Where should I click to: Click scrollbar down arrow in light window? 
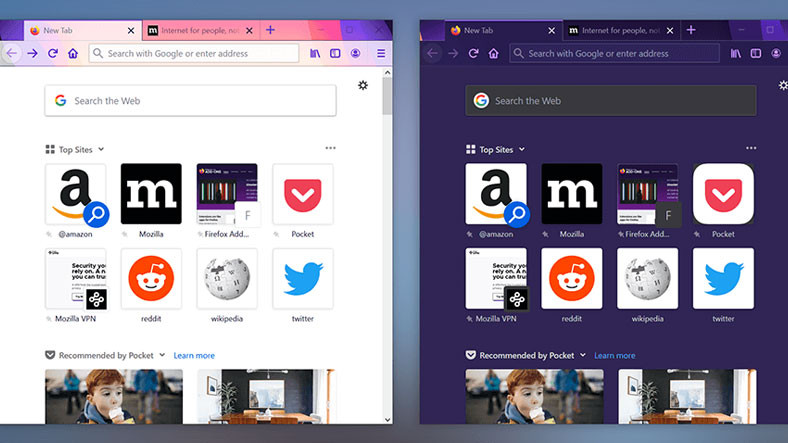[387, 419]
